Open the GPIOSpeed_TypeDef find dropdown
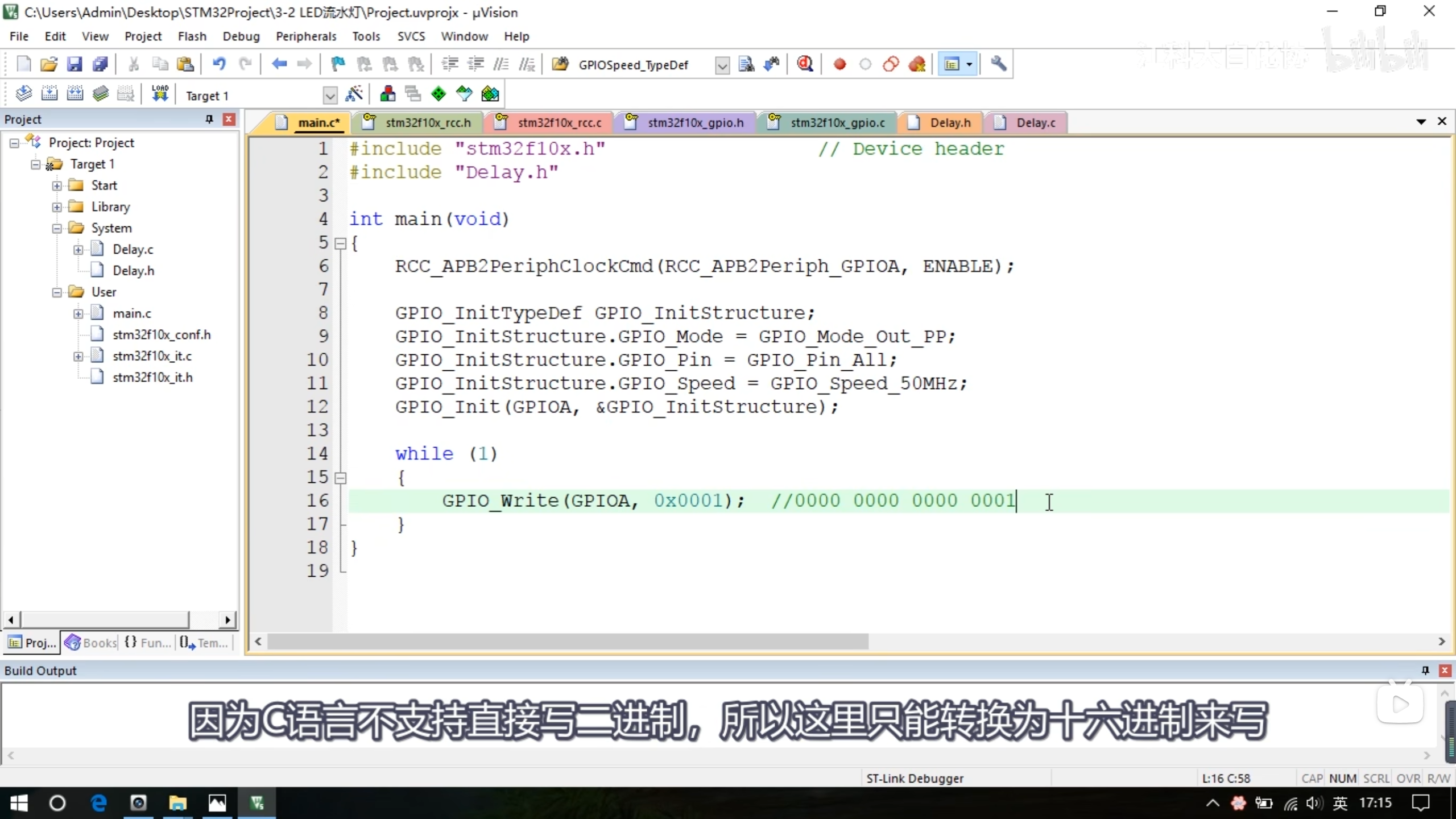 [722, 65]
